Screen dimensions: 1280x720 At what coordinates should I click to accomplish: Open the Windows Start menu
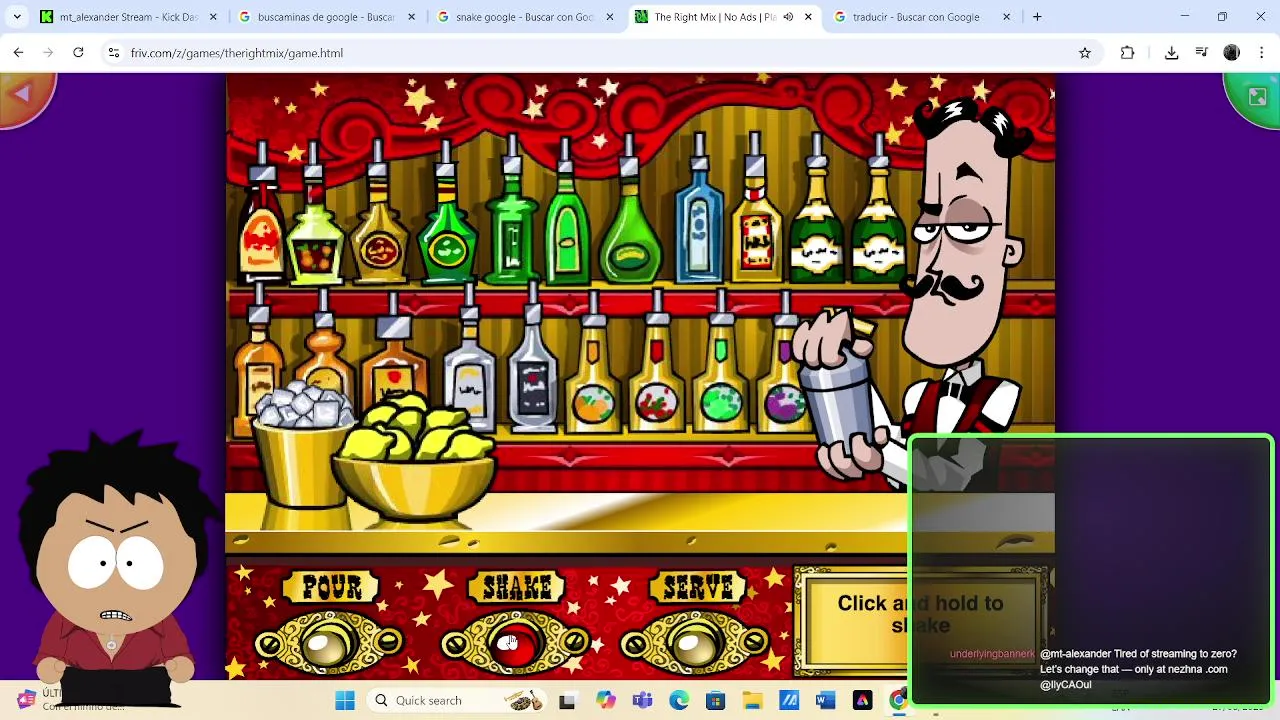pos(345,700)
